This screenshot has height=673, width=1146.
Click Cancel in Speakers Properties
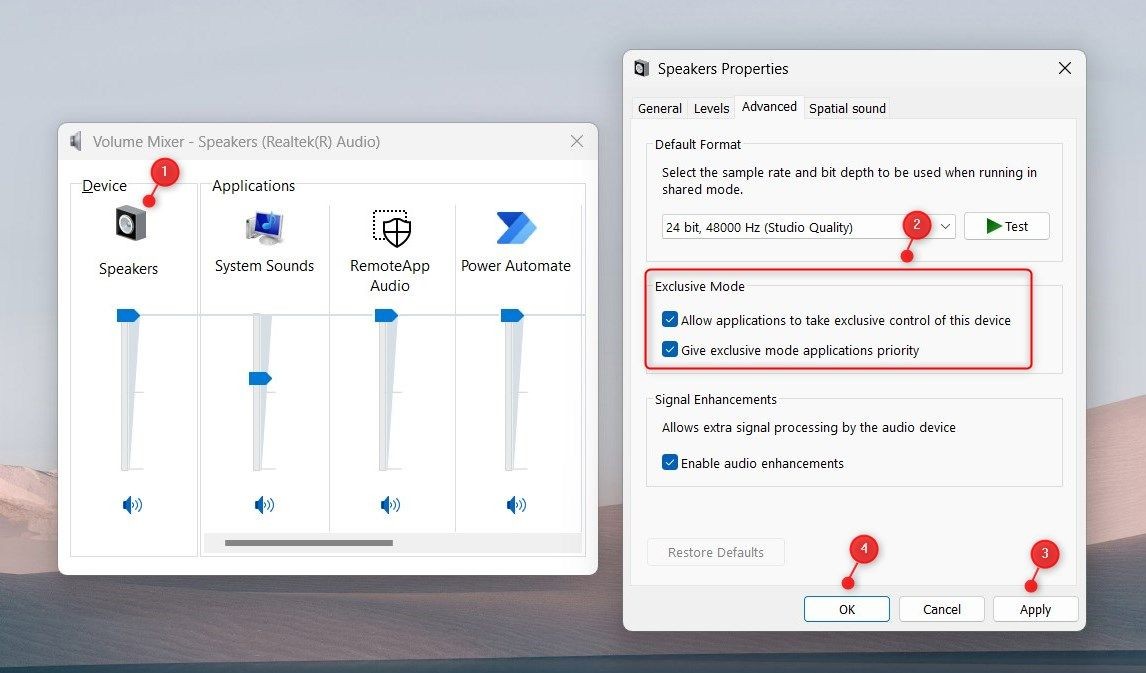(x=941, y=609)
